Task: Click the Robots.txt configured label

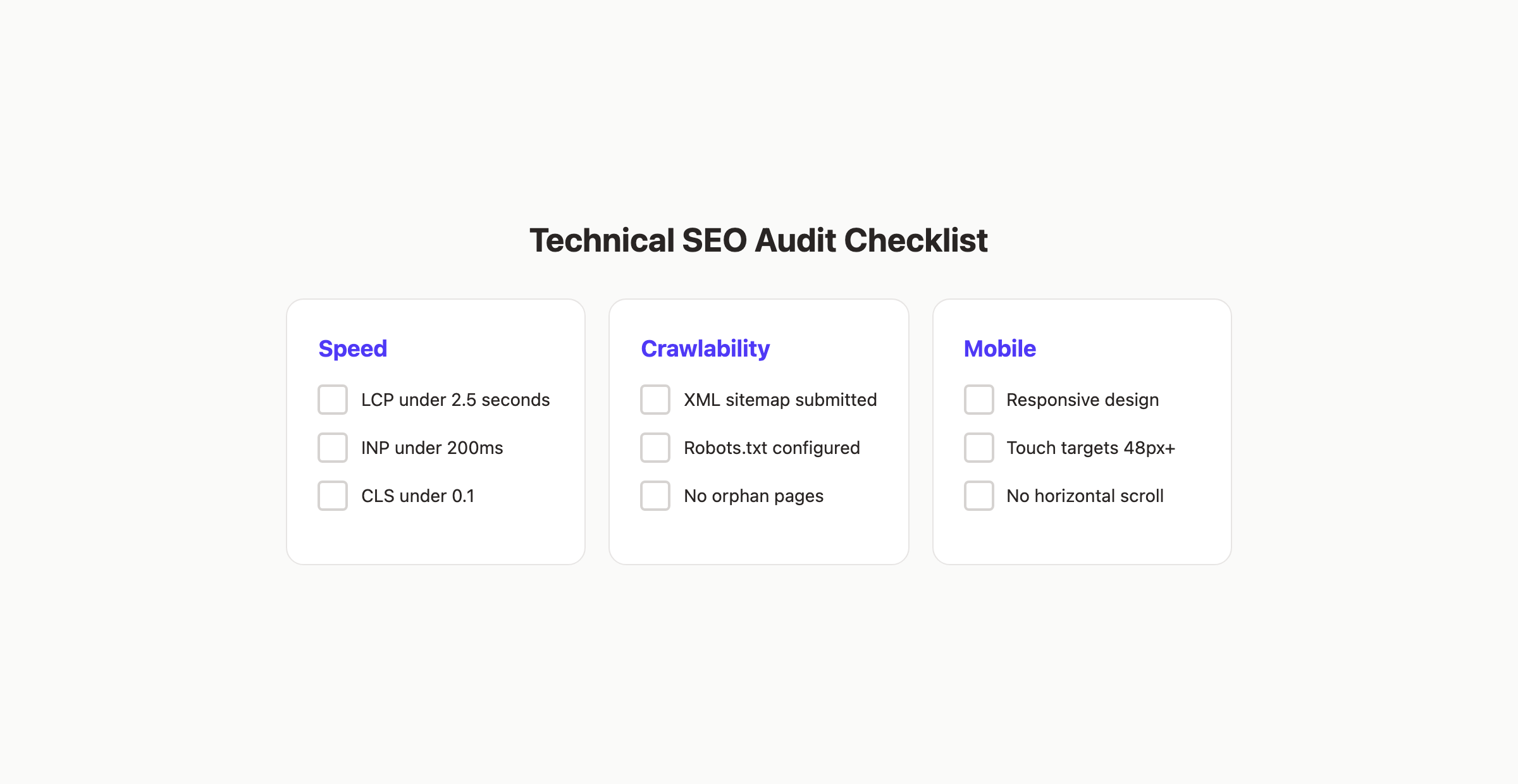Action: (772, 448)
